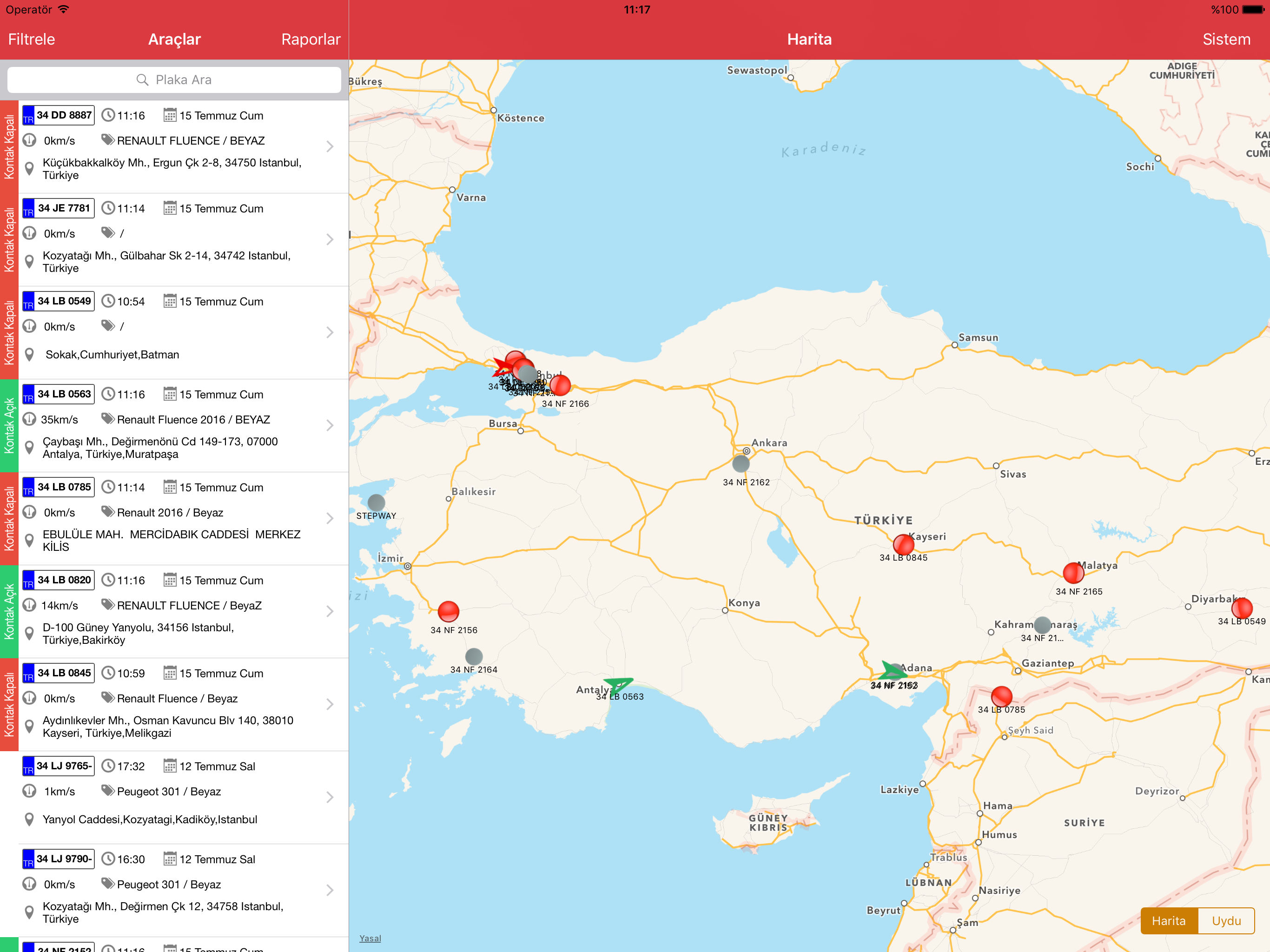Select red marker 34 LB 0785 on map
The height and width of the screenshot is (952, 1270).
coord(1001,696)
